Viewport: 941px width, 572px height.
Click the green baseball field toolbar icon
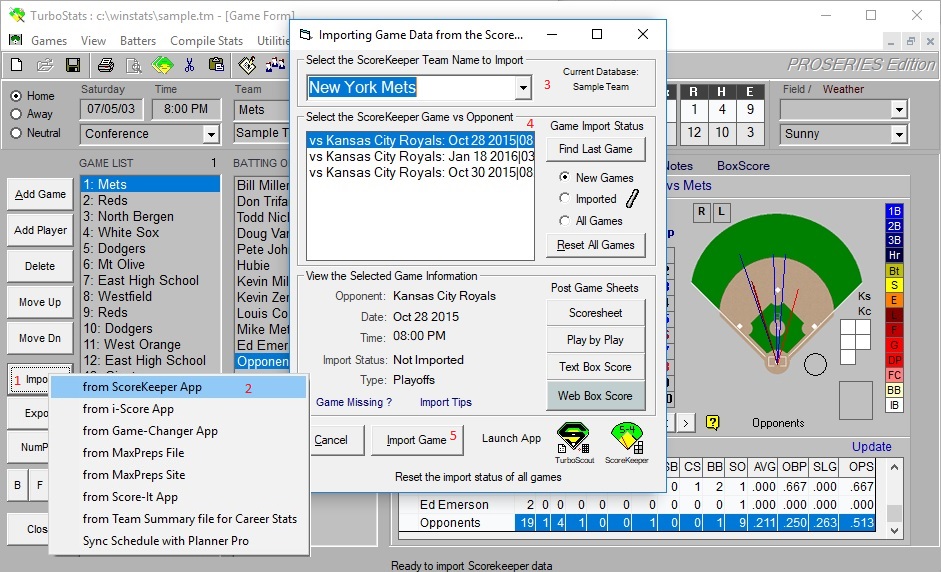pos(162,65)
